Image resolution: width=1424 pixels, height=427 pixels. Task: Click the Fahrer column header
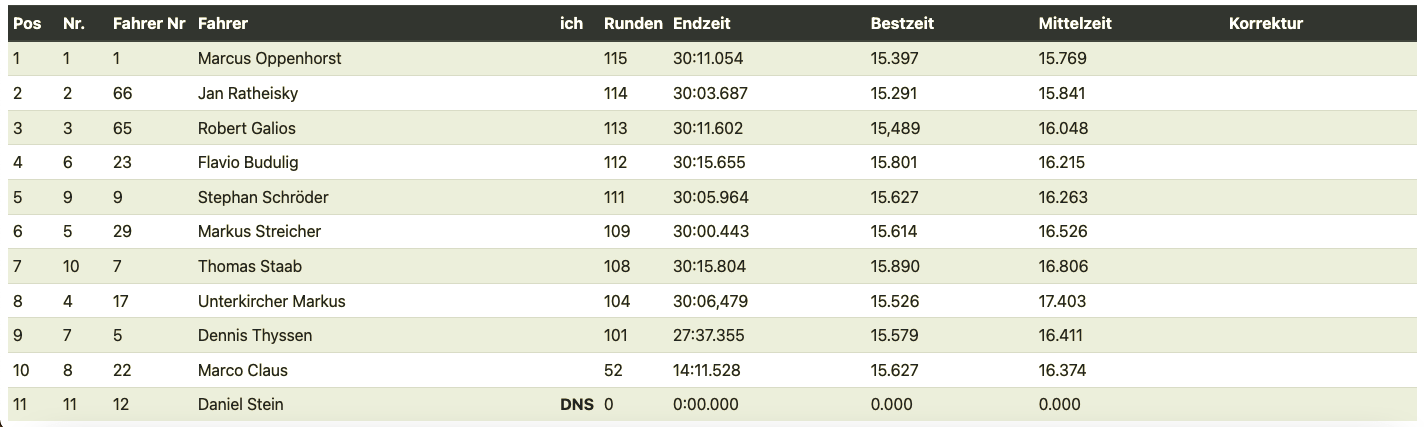pyautogui.click(x=223, y=23)
